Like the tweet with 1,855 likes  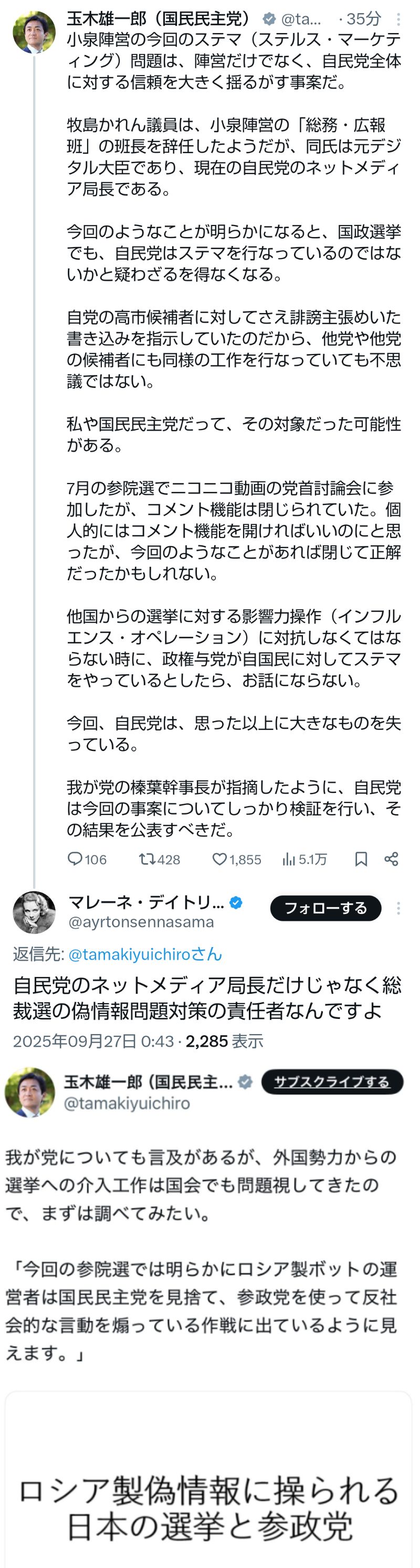pyautogui.click(x=219, y=858)
